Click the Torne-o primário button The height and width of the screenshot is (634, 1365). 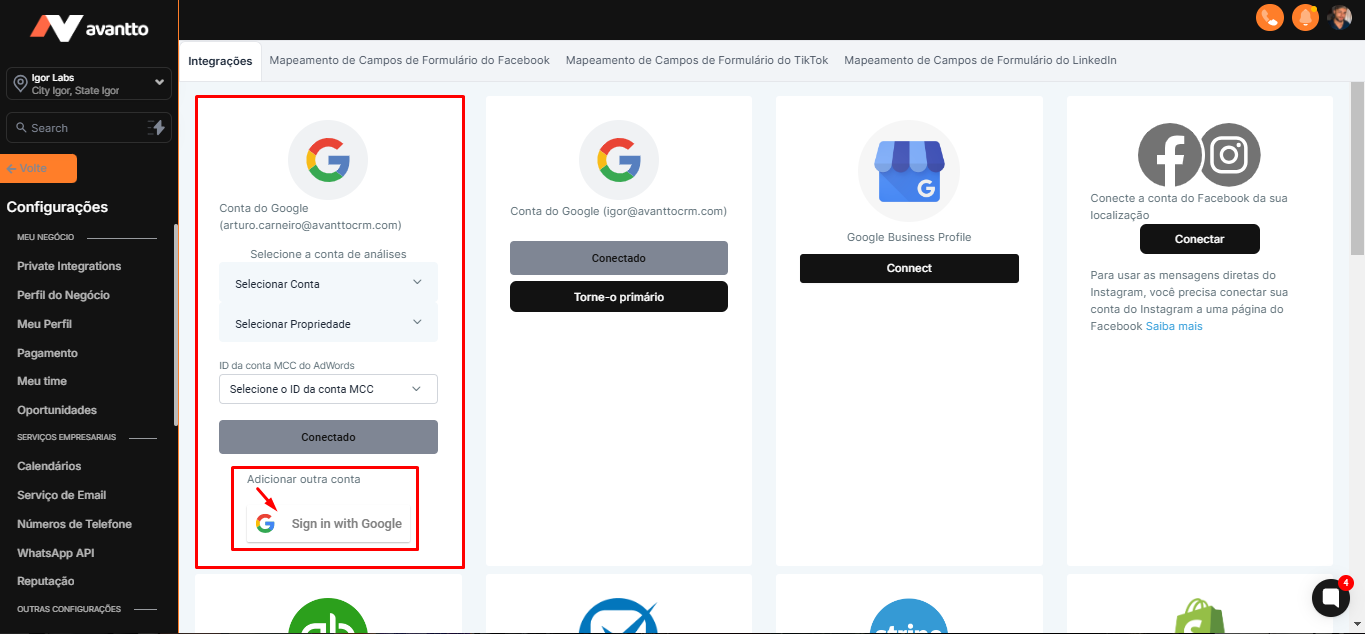618,297
